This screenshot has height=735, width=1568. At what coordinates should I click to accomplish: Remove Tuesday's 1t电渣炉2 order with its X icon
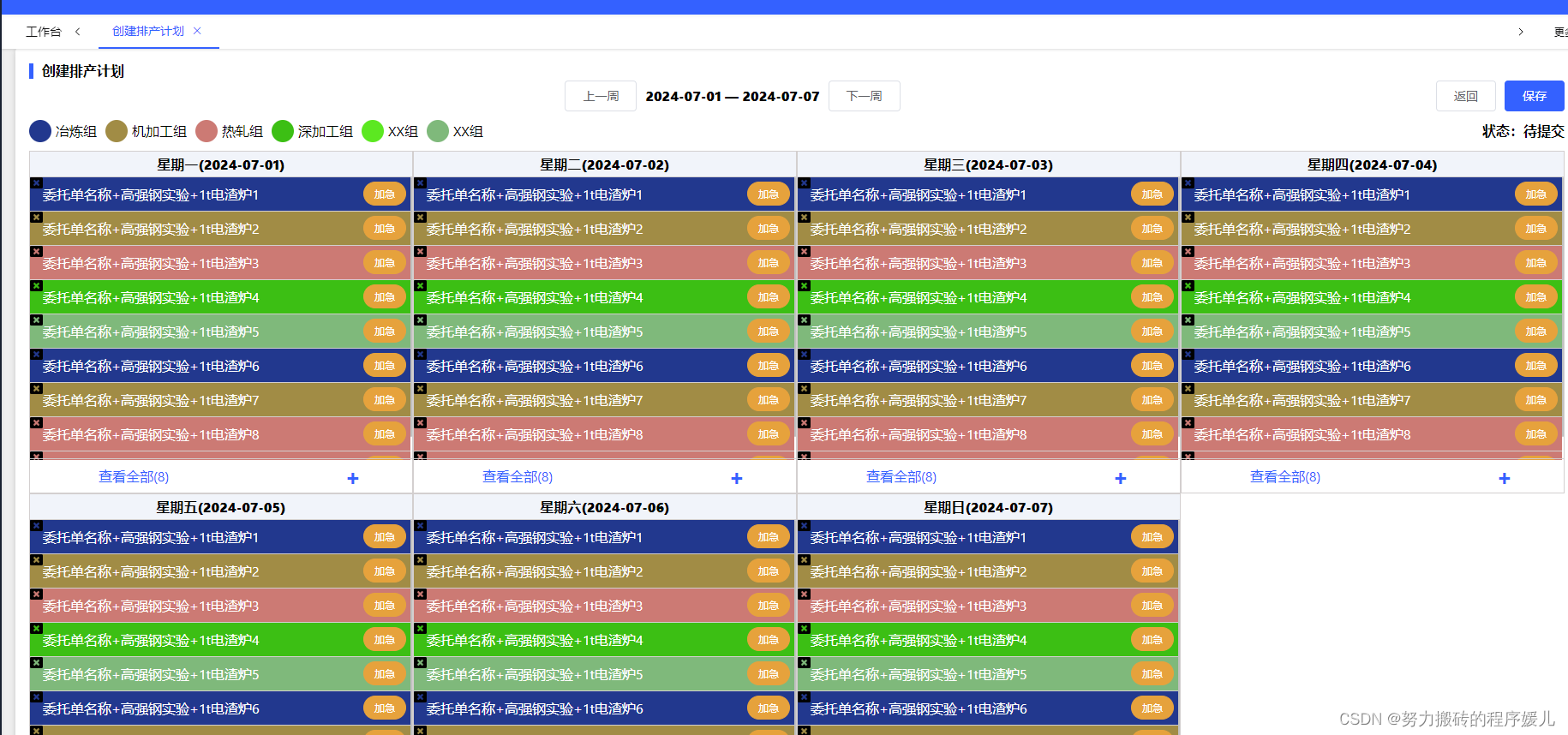click(x=420, y=217)
